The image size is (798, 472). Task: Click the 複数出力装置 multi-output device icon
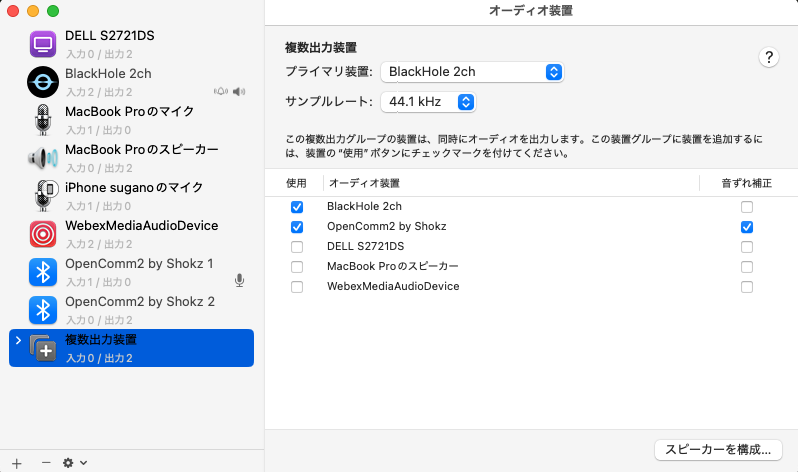[43, 348]
